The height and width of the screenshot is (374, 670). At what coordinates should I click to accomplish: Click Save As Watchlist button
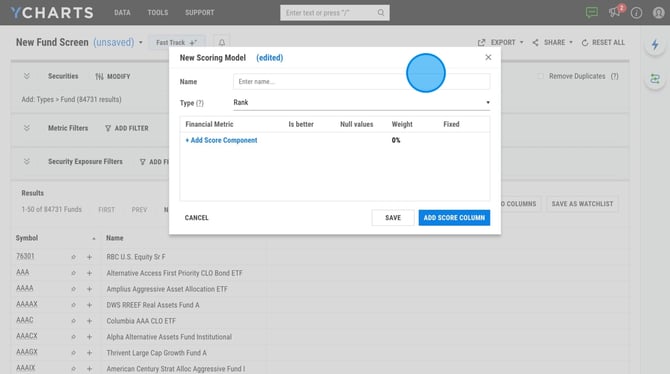[x=582, y=204]
